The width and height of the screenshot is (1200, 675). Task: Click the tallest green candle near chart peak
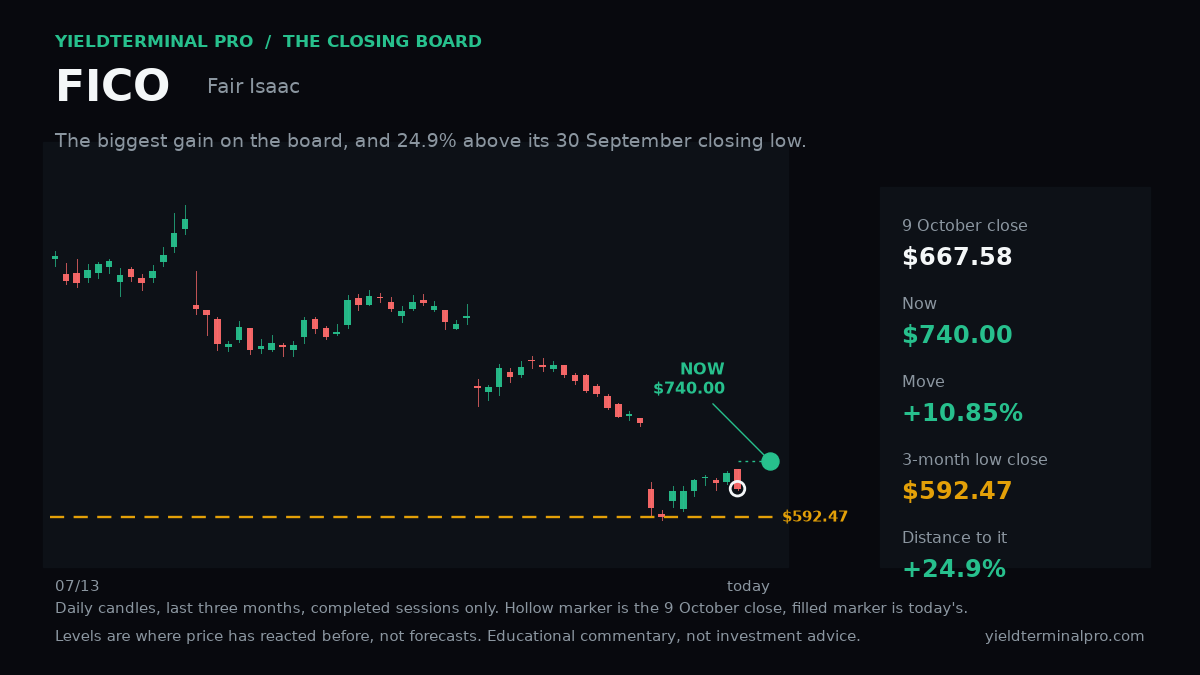[174, 239]
